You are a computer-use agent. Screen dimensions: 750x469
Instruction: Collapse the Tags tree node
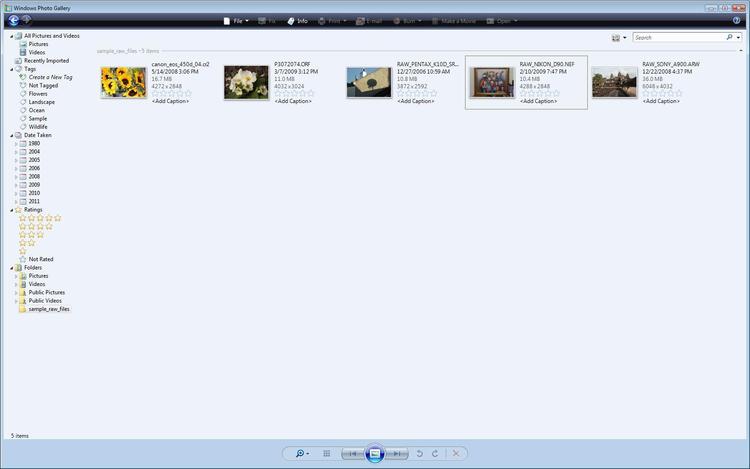[11, 69]
